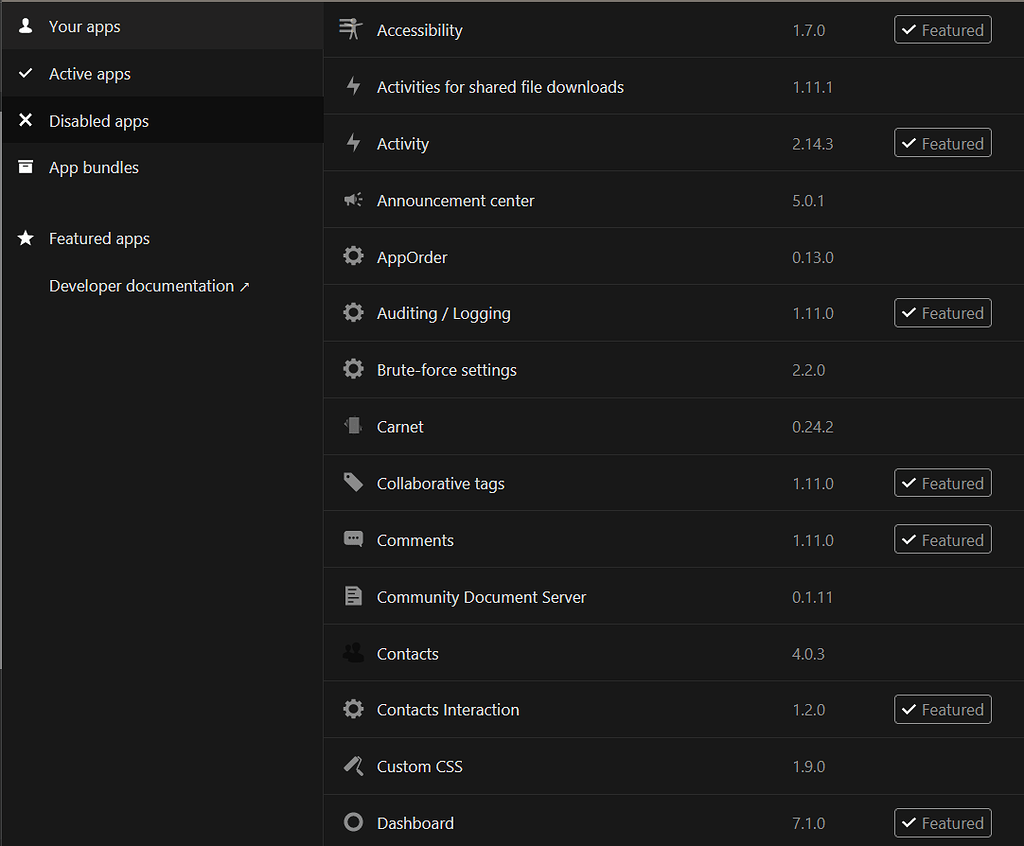Show Active apps list
This screenshot has height=846, width=1024.
pos(90,74)
